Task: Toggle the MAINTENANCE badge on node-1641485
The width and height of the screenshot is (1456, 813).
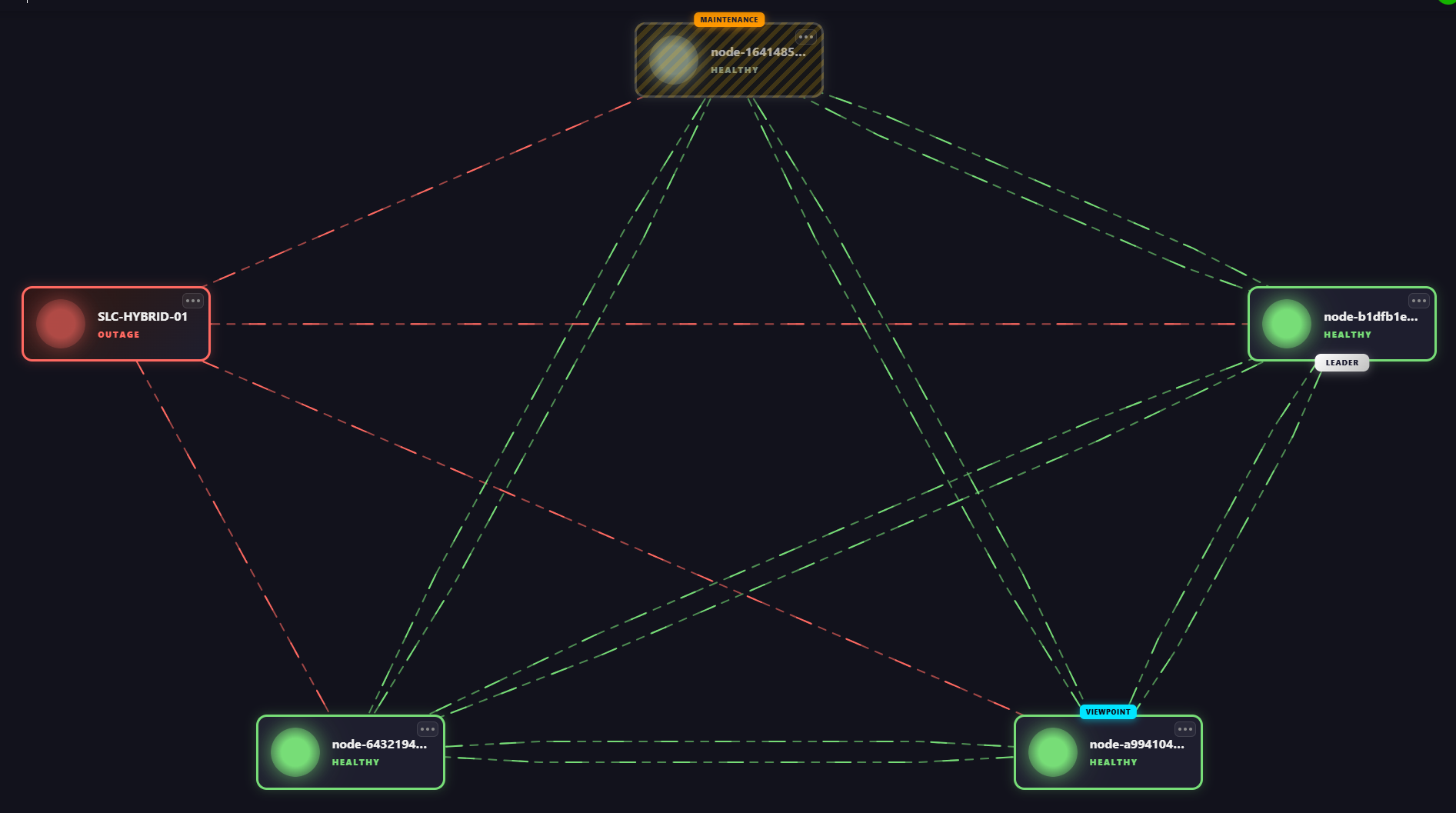Action: [x=728, y=19]
